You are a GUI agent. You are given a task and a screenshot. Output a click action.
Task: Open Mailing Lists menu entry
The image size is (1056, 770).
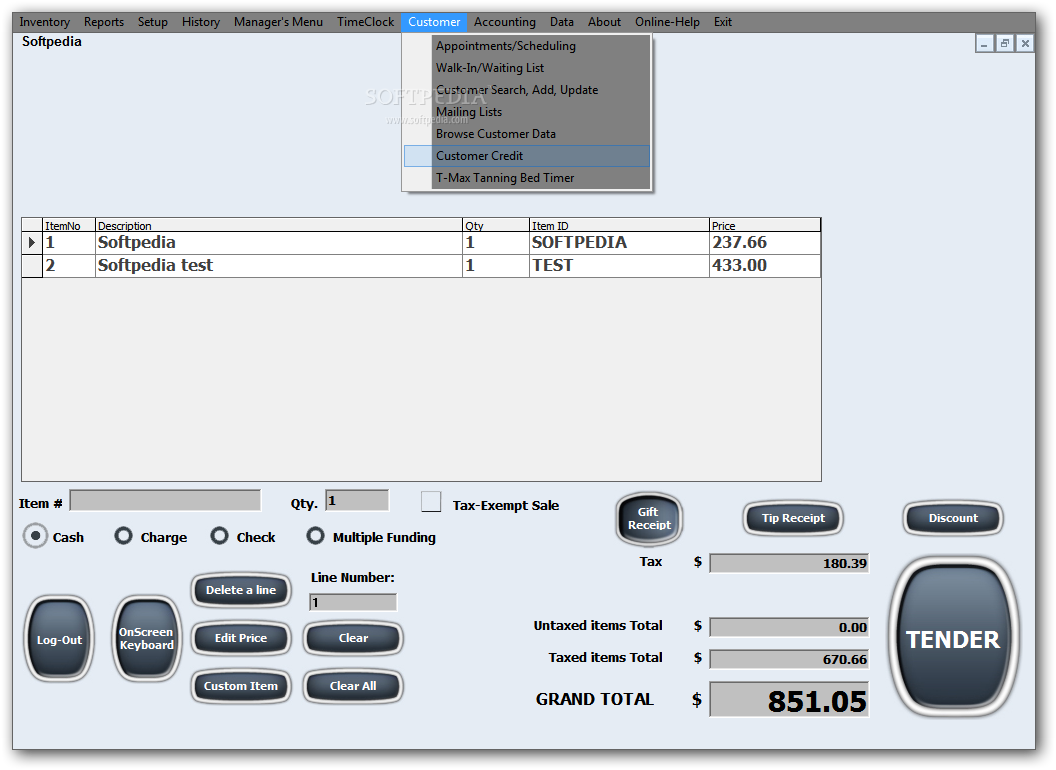point(527,112)
